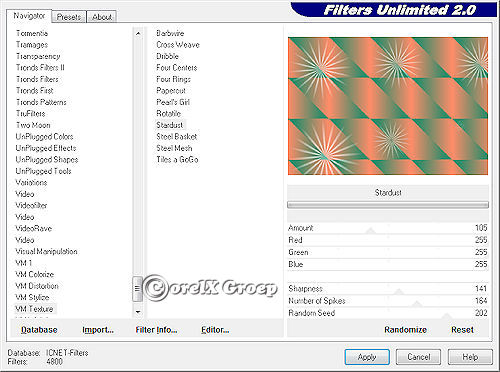Apply the Stardust filter
The image size is (500, 372).
point(367,357)
